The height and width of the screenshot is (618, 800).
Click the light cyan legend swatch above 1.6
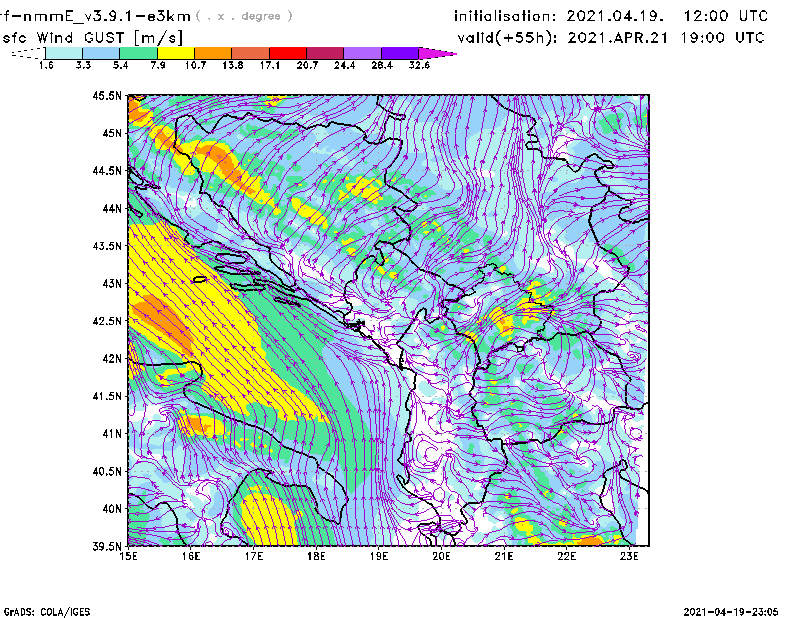click(x=64, y=53)
